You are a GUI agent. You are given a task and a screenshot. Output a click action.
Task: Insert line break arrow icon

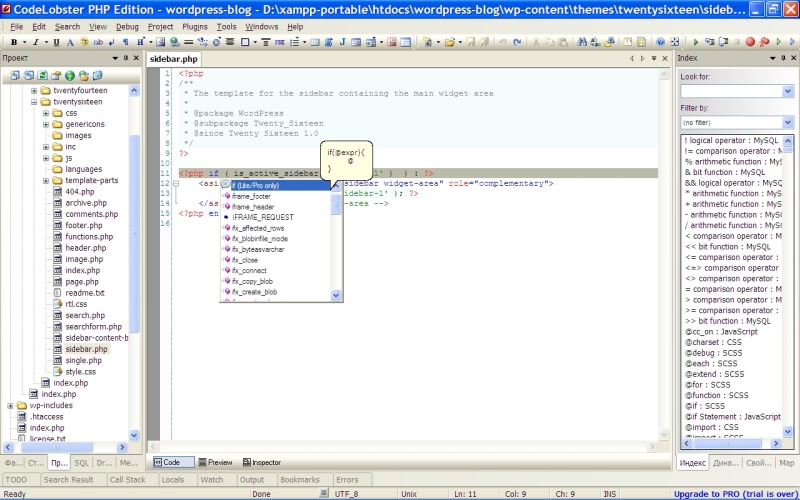coord(111,42)
